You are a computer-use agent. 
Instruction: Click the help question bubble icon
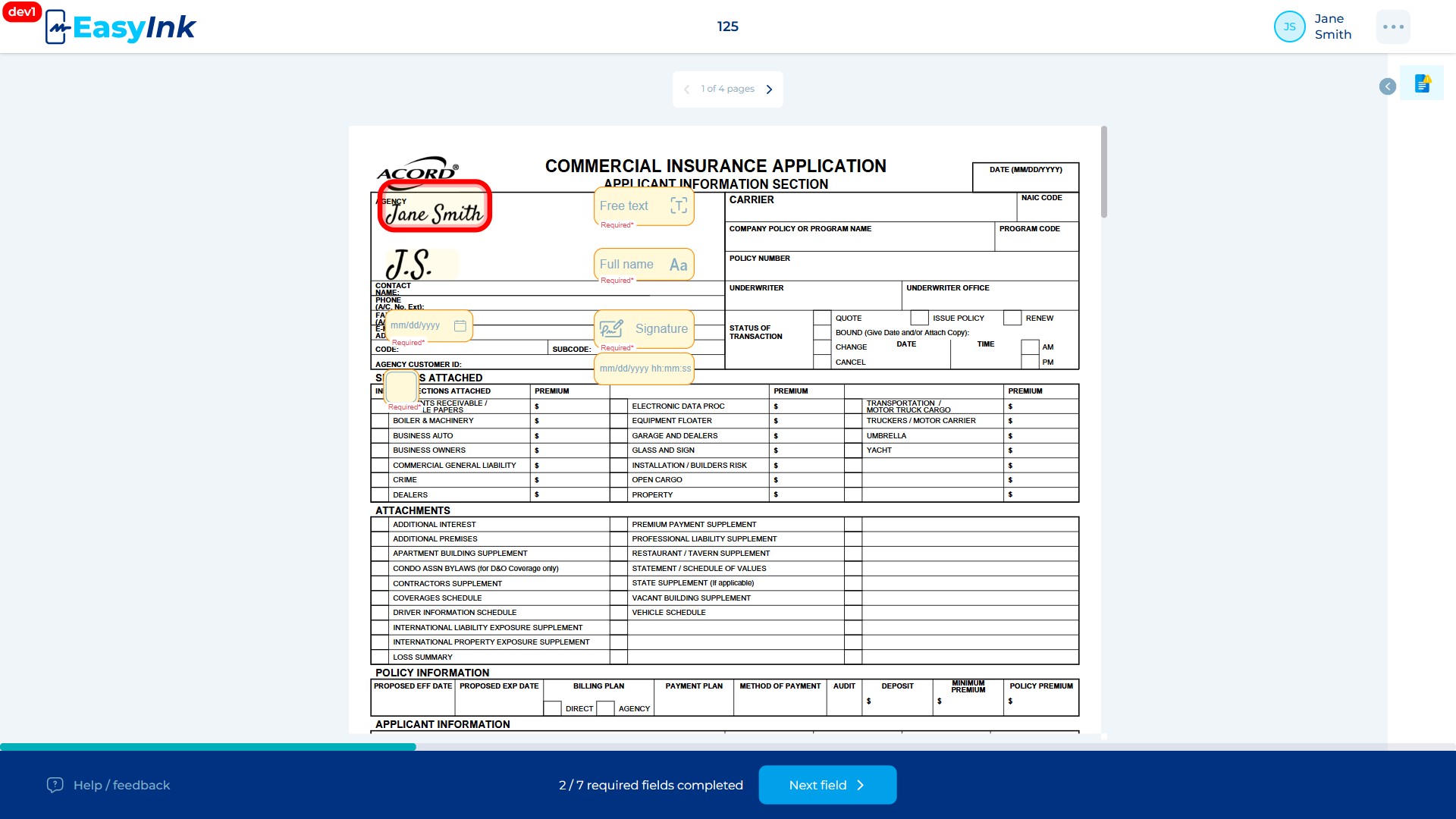pyautogui.click(x=55, y=785)
